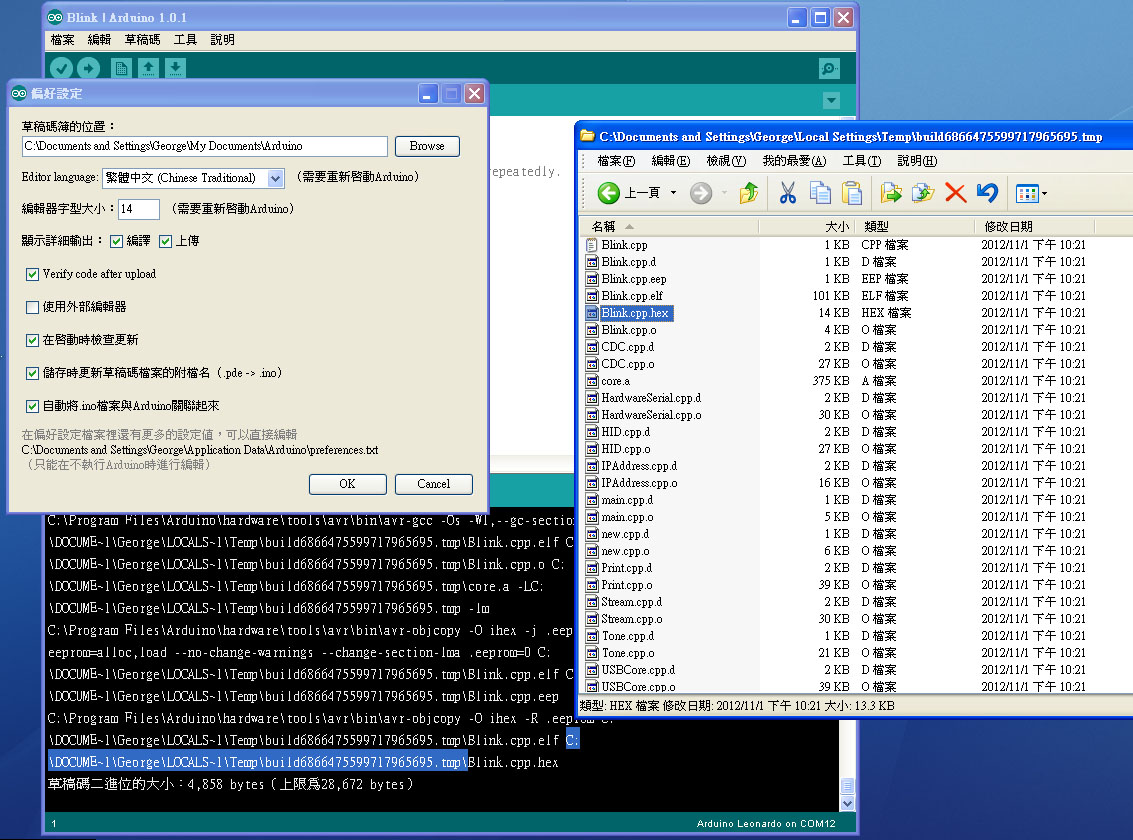Click the Cut scissors icon in Explorer

[788, 193]
